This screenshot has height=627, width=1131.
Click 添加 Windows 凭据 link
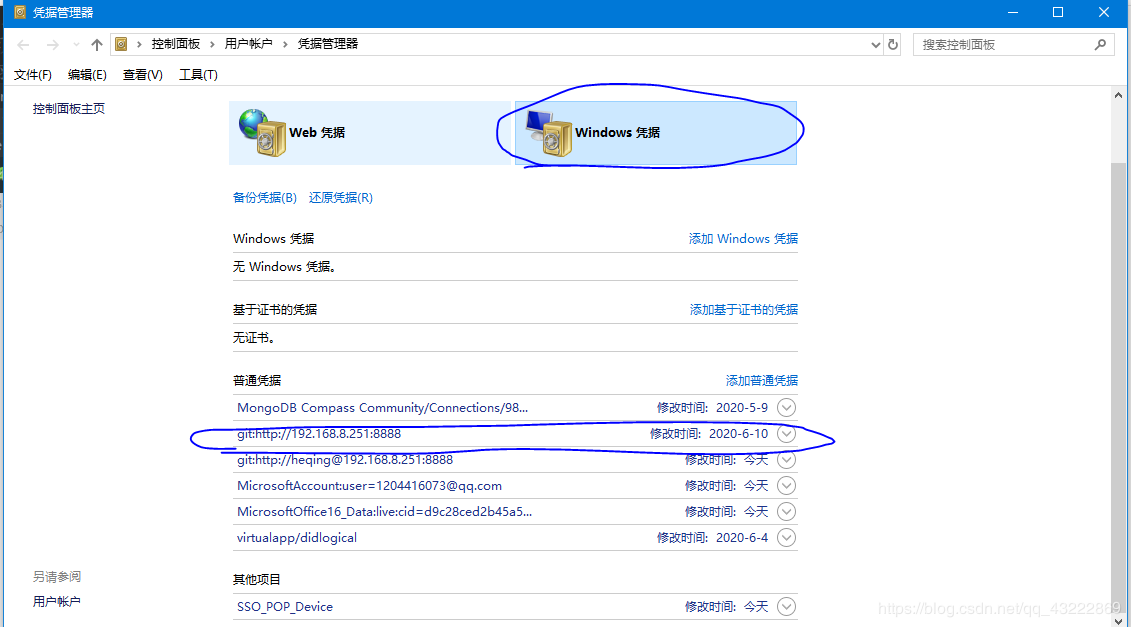743,239
